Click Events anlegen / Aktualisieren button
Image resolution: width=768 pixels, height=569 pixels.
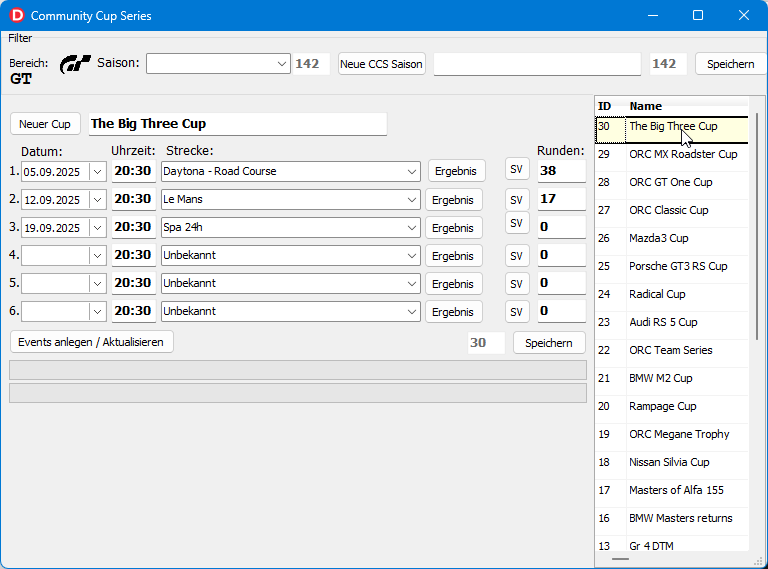pos(91,342)
